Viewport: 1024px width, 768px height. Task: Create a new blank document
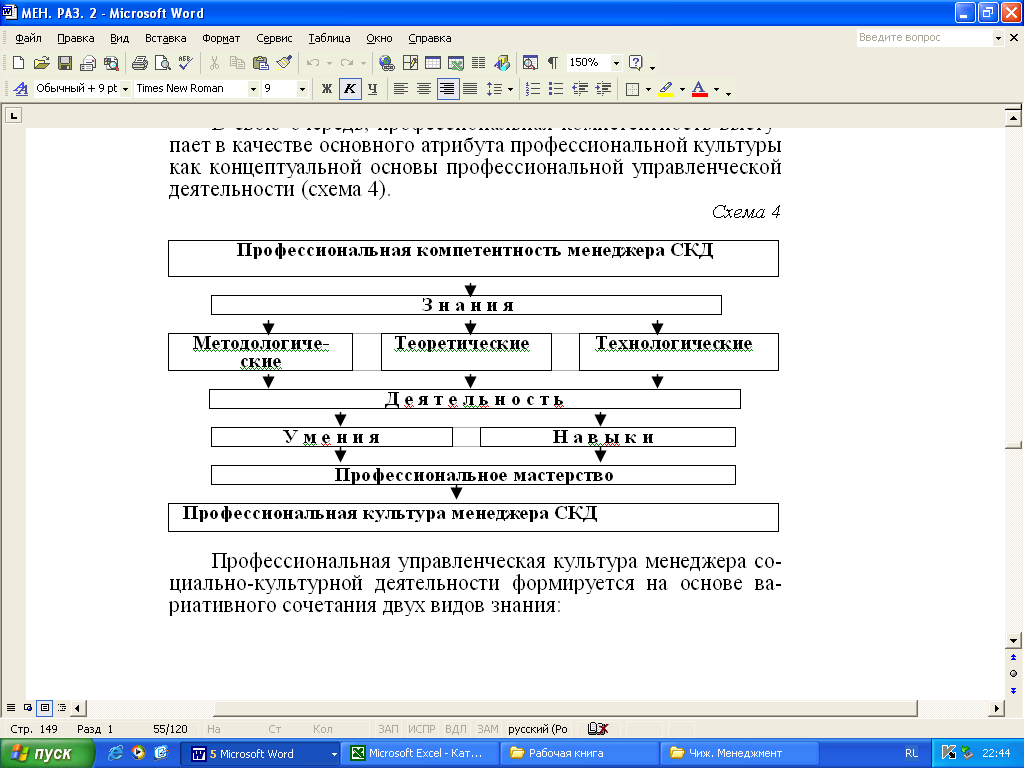[x=18, y=63]
